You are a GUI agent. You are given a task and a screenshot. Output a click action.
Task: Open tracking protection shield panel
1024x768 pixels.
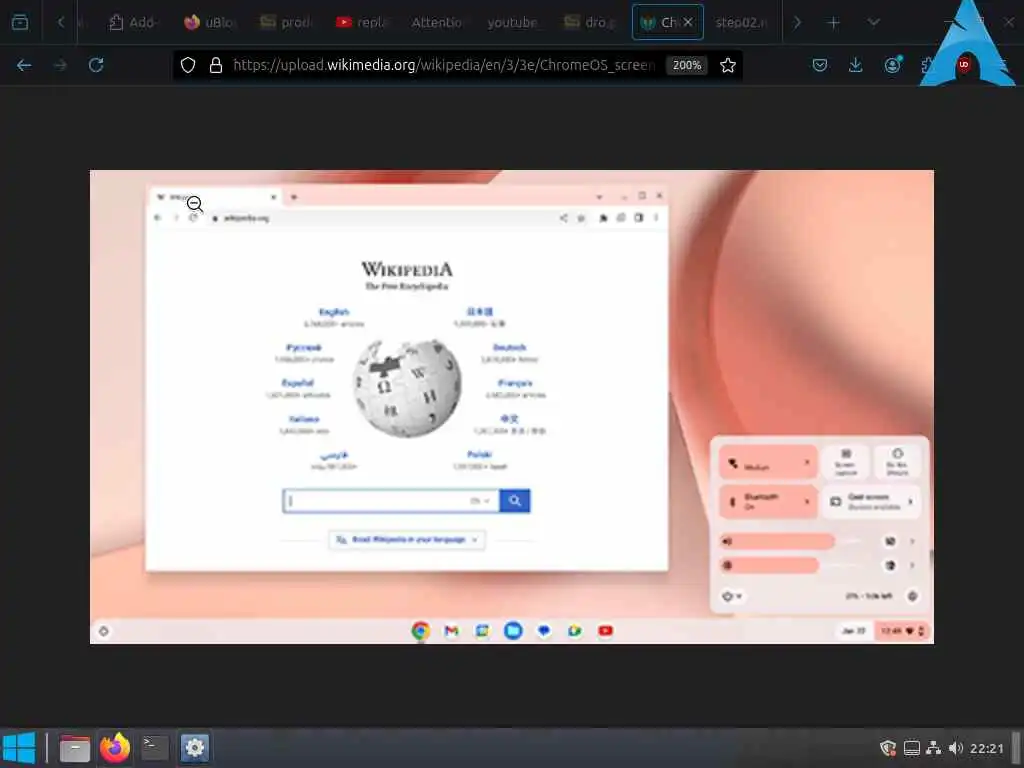188,65
